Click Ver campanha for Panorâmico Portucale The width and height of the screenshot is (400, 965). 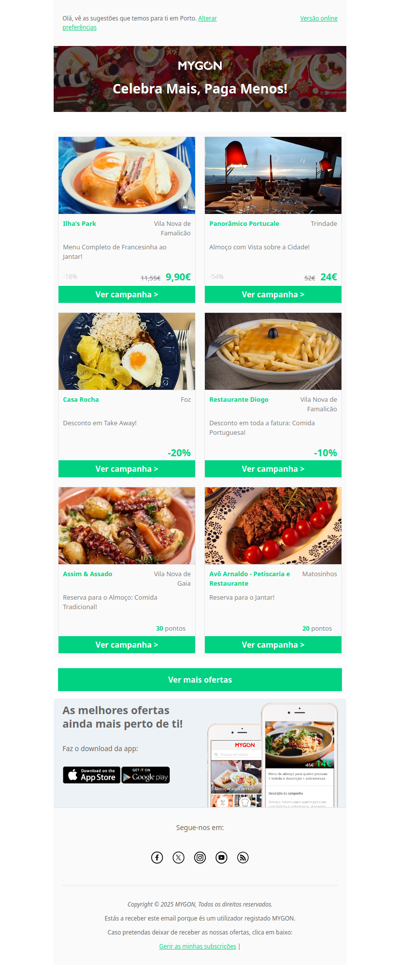point(273,294)
